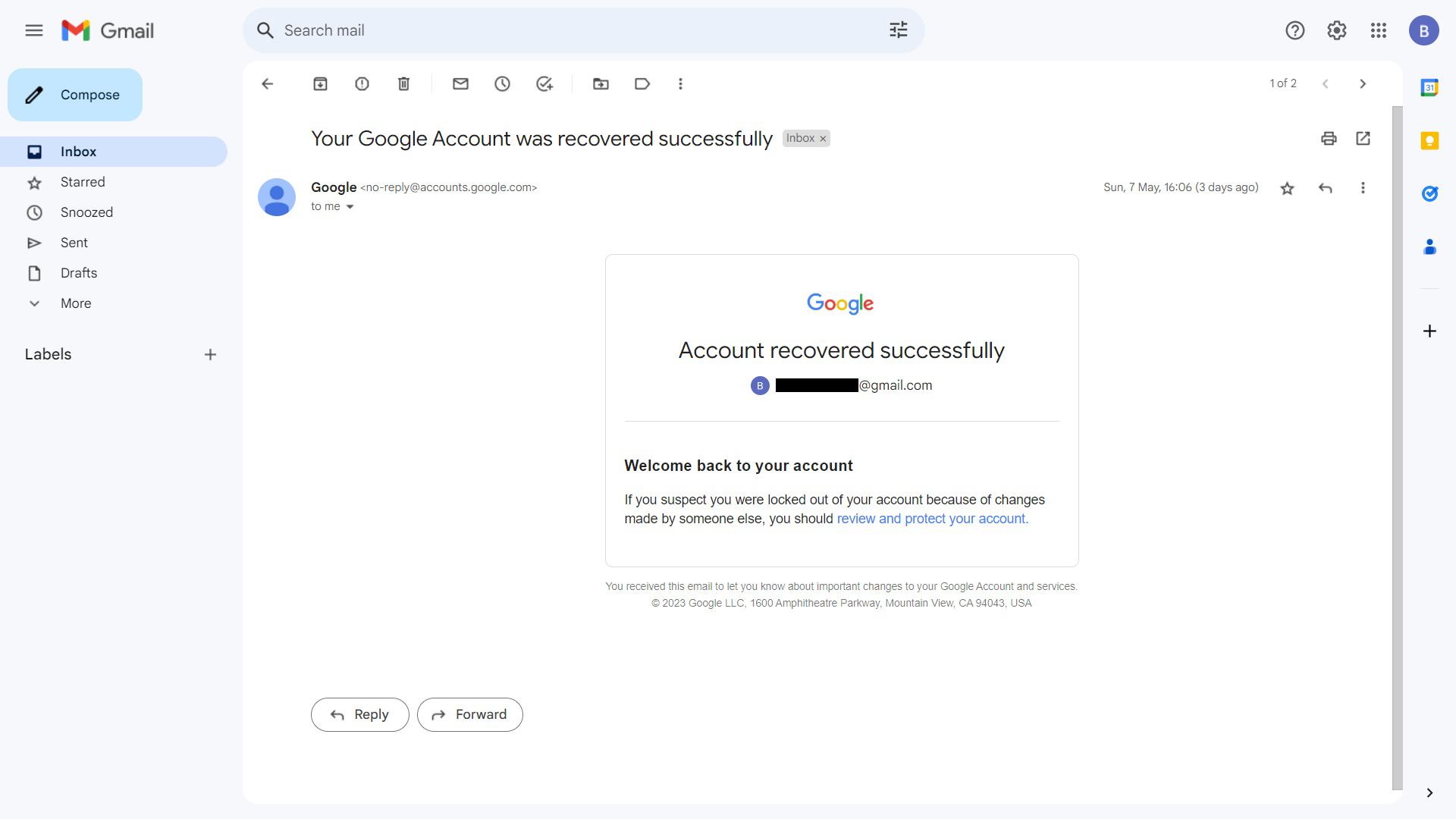
Task: Open Google Keep in the side panel
Action: tap(1430, 140)
